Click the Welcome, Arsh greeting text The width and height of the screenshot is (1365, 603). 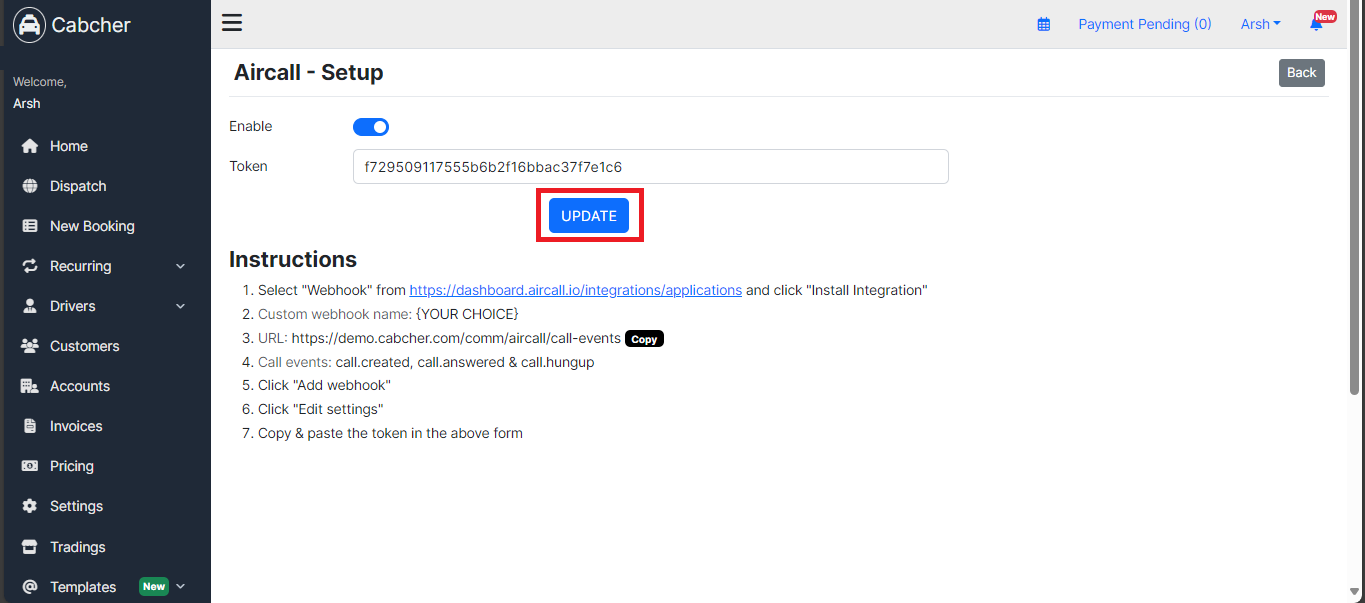coord(40,92)
